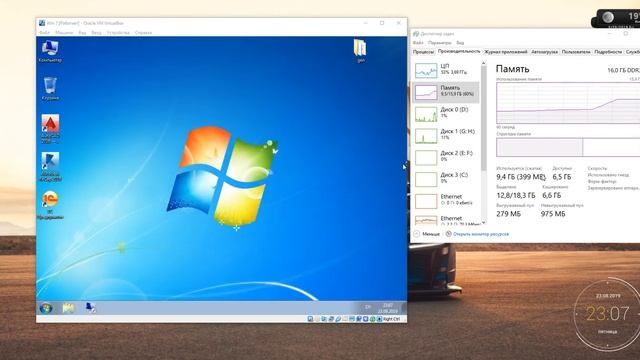Image resolution: width=640 pixels, height=360 pixels.
Task: Click Show Desktop strip on Windows 7 taskbar
Action: (x=404, y=308)
